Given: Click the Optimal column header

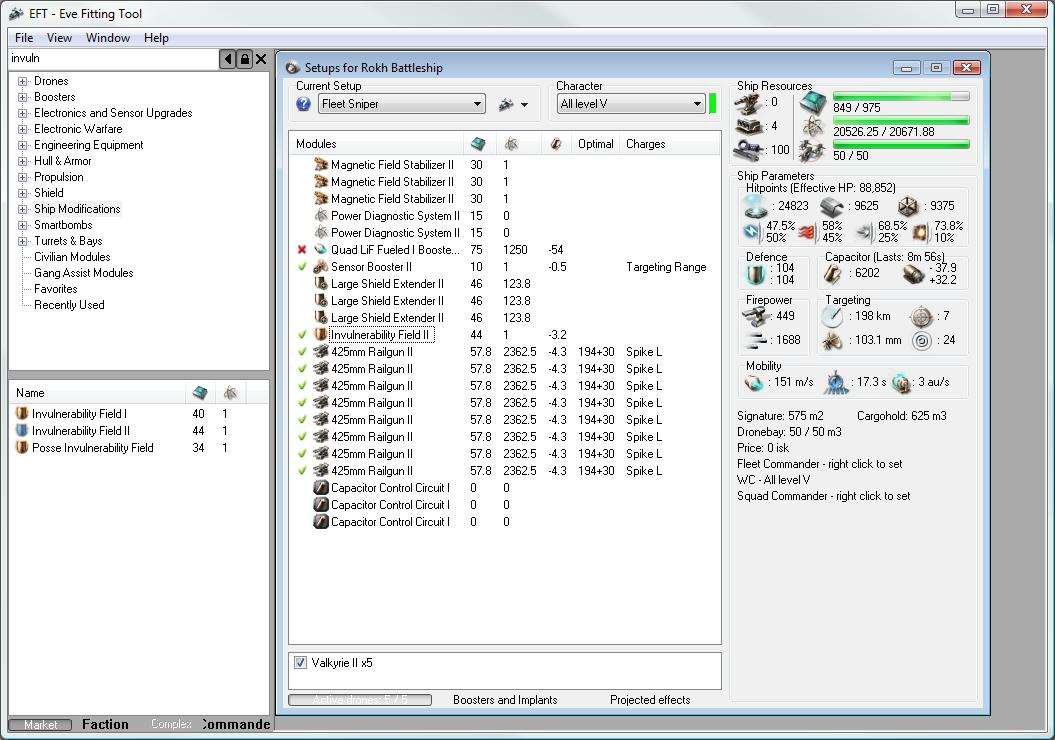Looking at the screenshot, I should coord(595,143).
